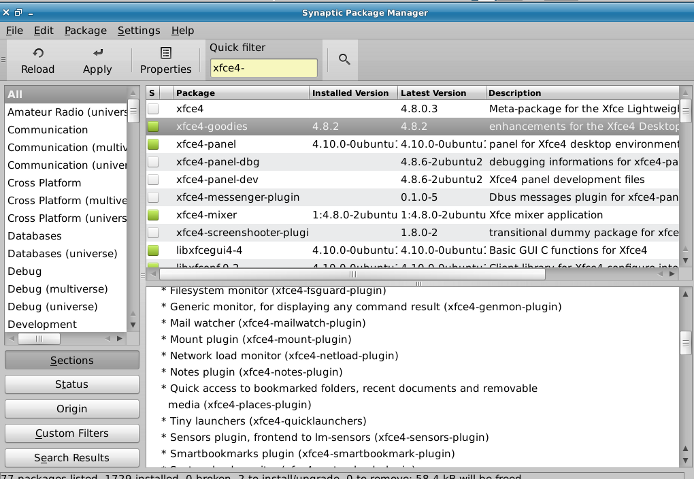Click package list horizontal scrollbar thumb
This screenshot has height=479, width=694.
click(353, 274)
